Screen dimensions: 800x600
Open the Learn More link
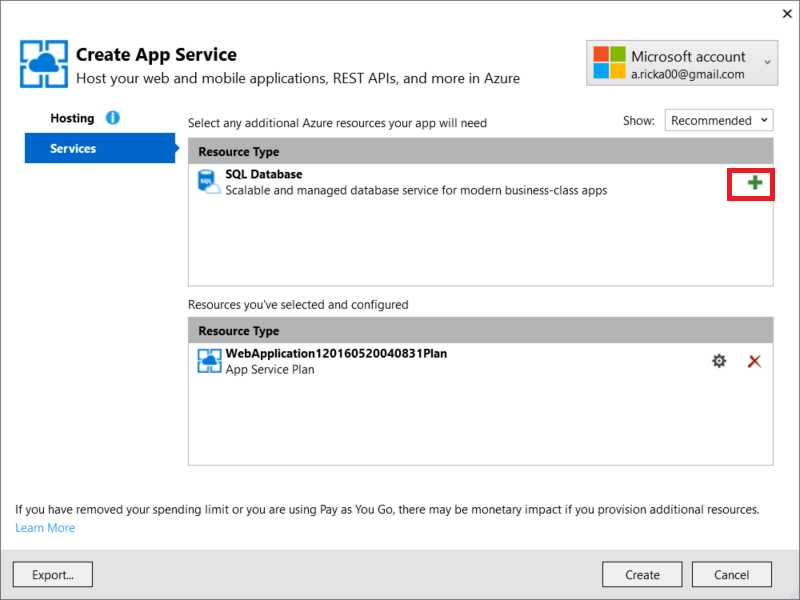click(x=45, y=528)
